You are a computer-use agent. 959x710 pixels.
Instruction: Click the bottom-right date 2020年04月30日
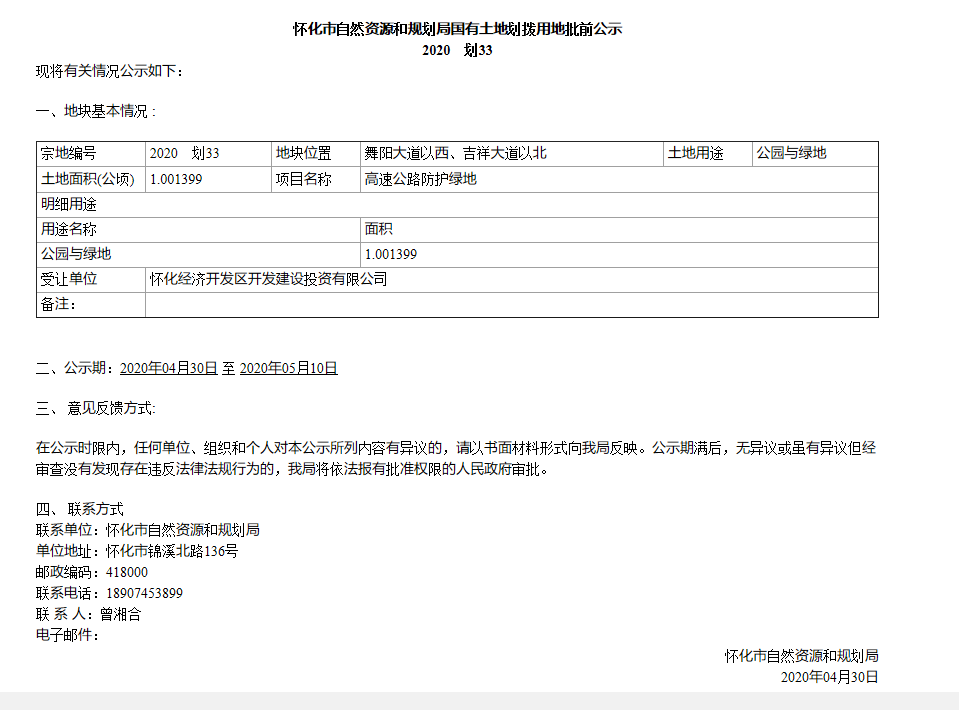point(829,678)
